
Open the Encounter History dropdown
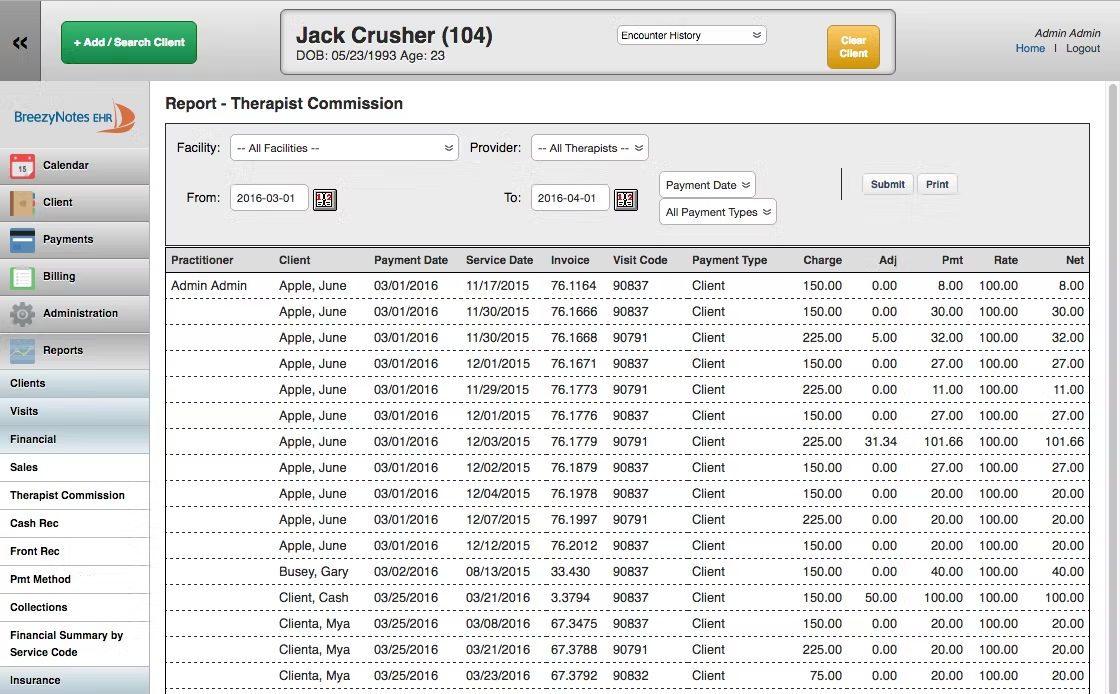(x=691, y=36)
